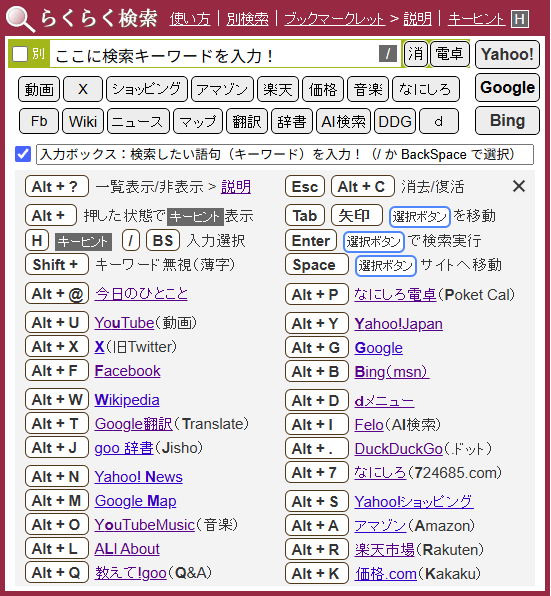Click the アマゾン button
Screen dimensions: 551x596
coord(222,89)
